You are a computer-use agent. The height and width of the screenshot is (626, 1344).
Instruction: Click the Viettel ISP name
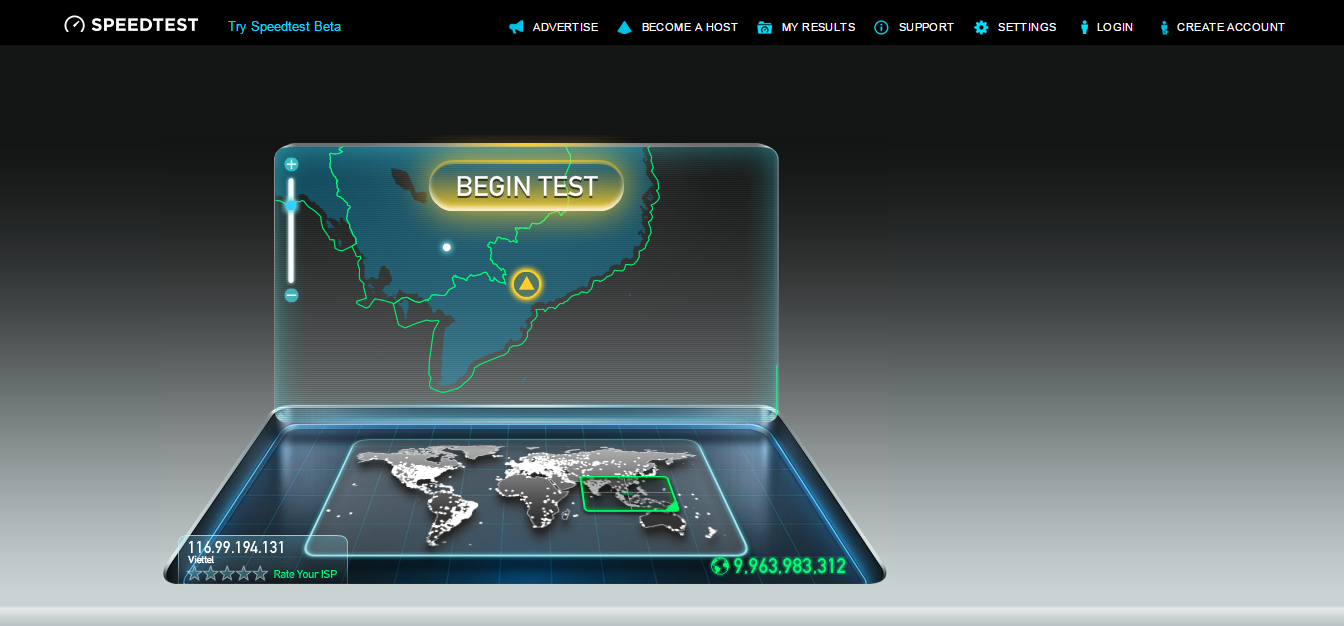[x=201, y=560]
